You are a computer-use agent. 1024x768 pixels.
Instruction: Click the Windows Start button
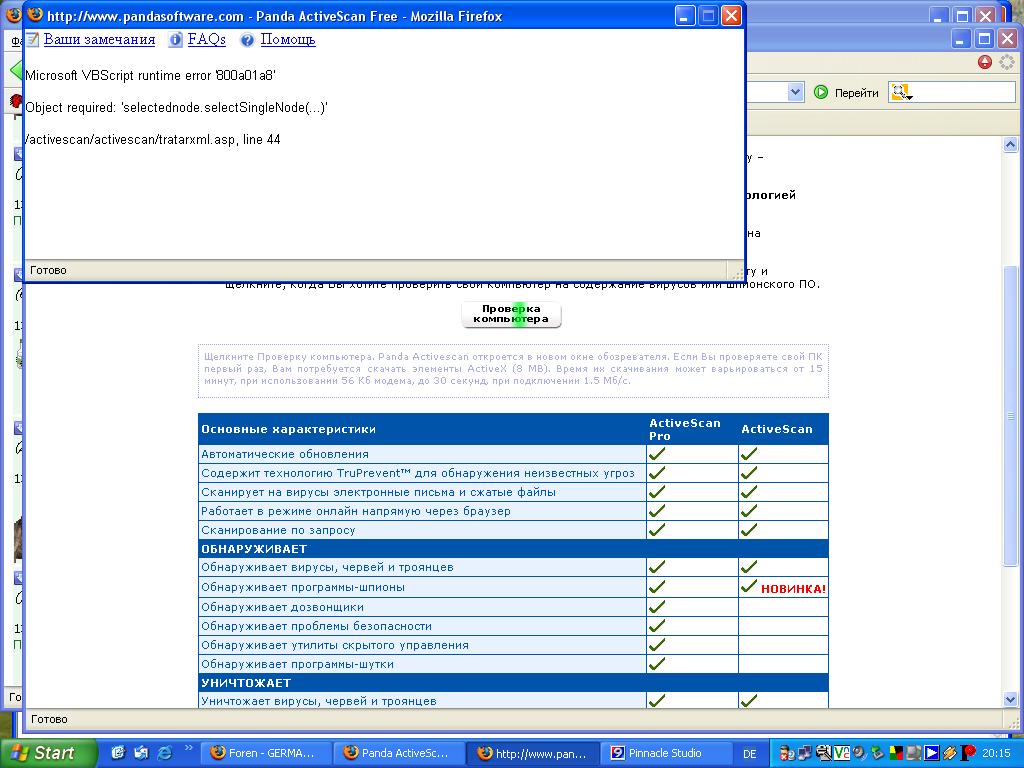48,753
